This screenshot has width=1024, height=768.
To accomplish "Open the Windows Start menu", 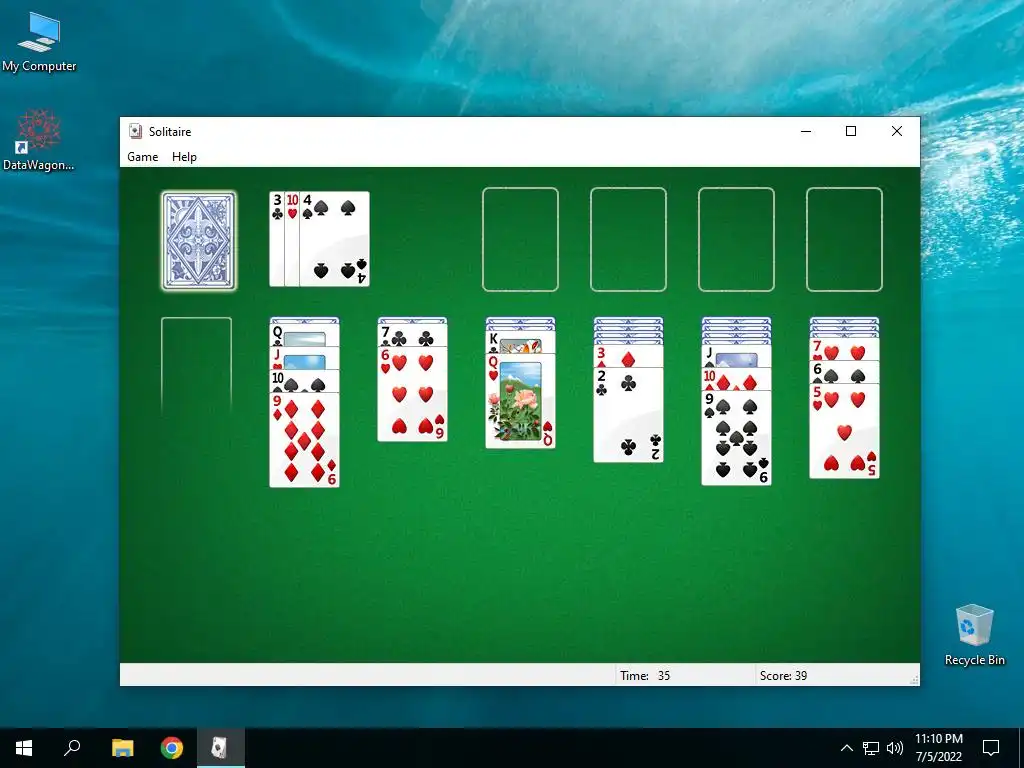I will point(24,748).
